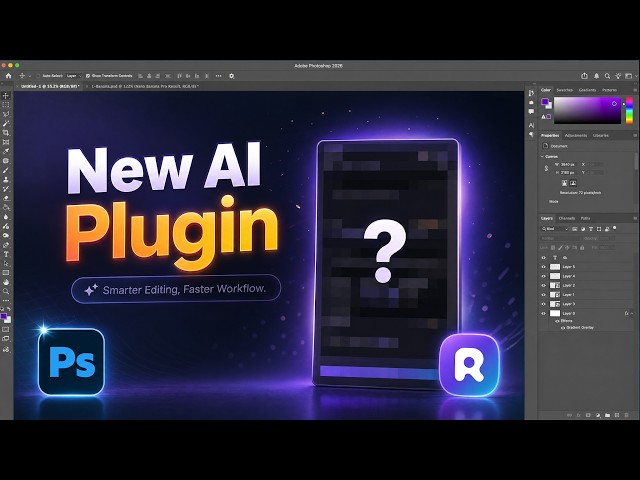Hide Layer 3 using its eye icon
The height and width of the screenshot is (480, 640).
point(543,304)
